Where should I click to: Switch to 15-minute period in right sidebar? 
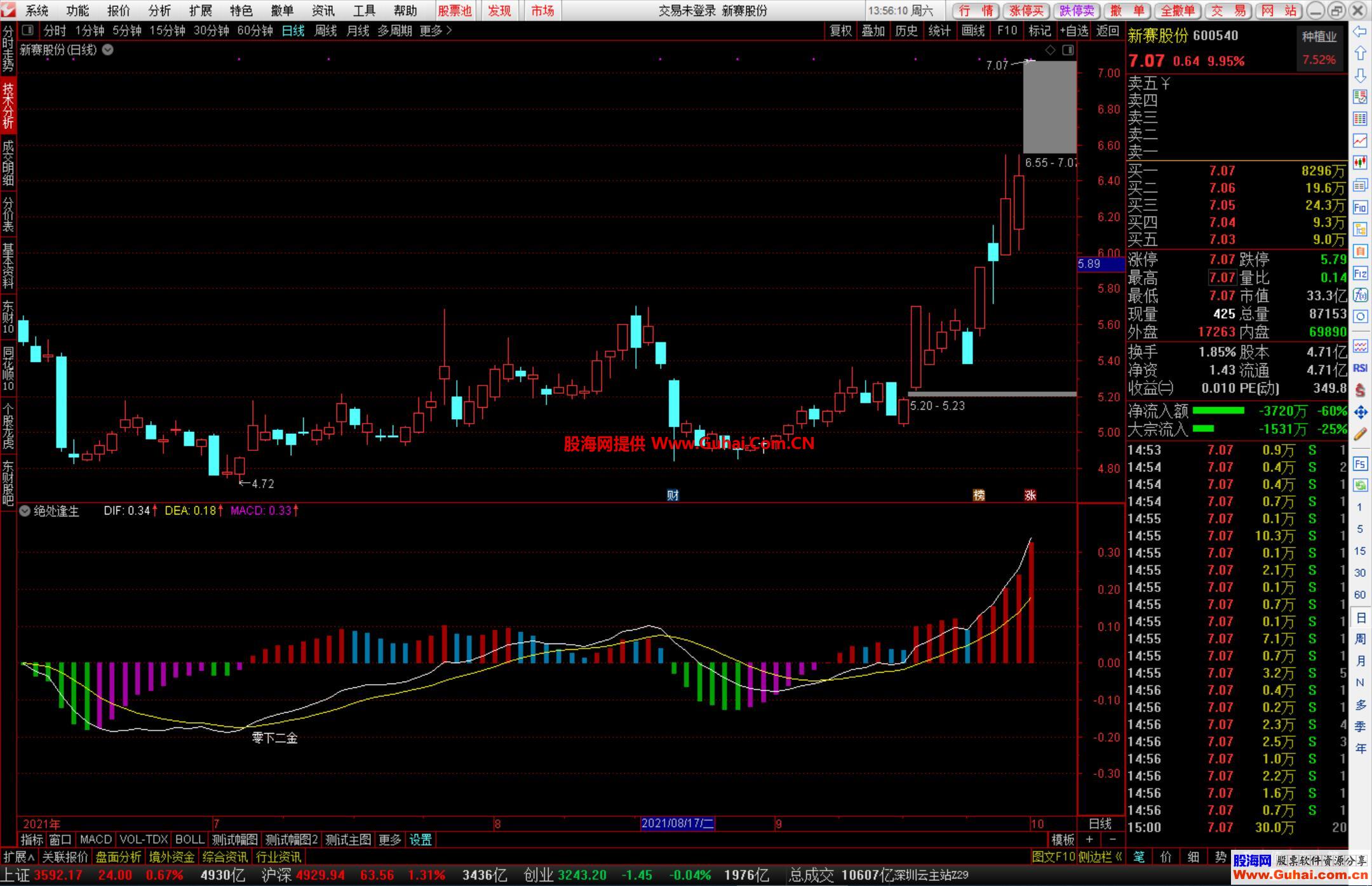click(1360, 551)
